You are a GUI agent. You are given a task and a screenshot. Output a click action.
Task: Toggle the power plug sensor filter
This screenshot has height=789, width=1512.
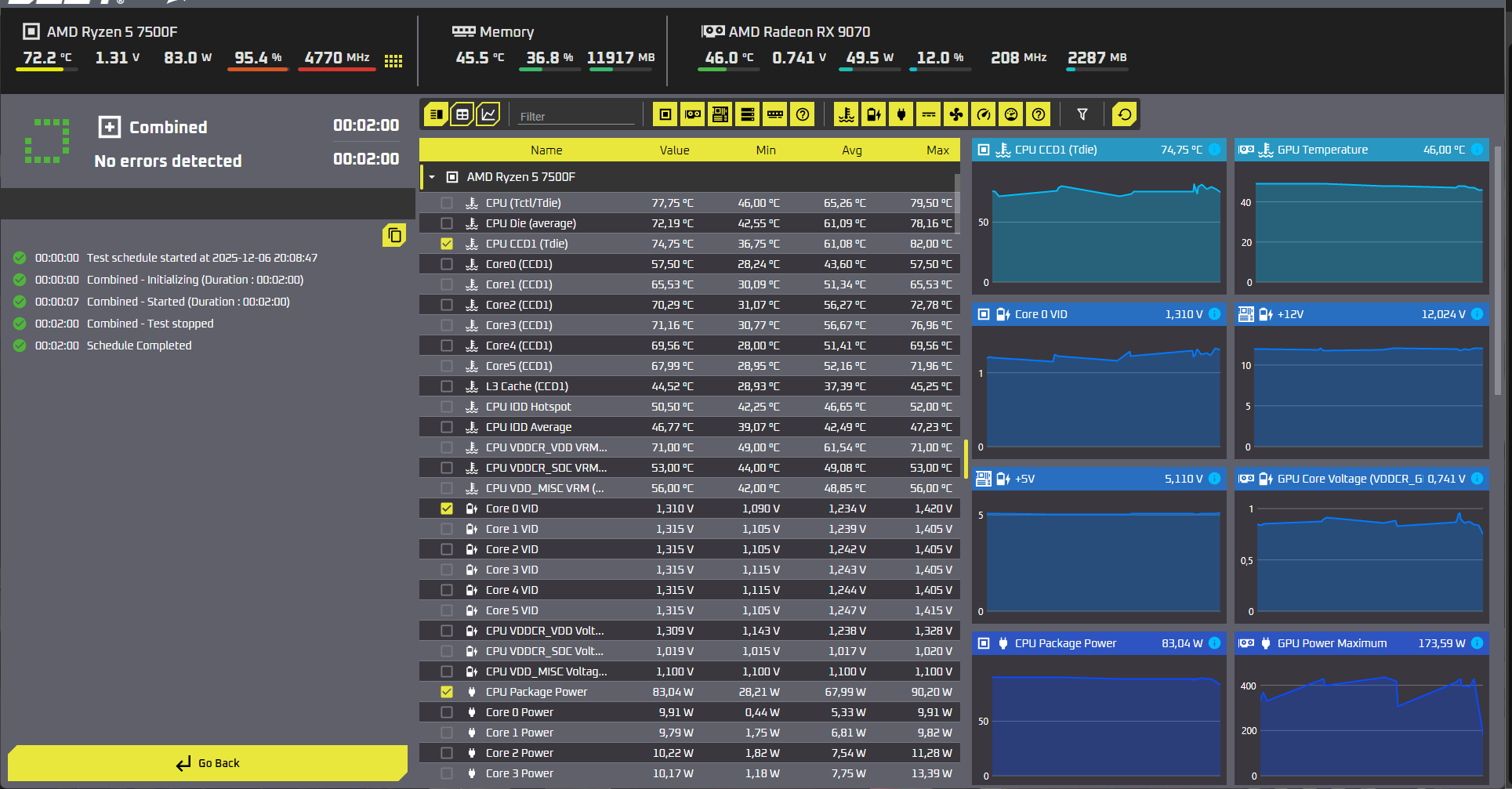[901, 114]
